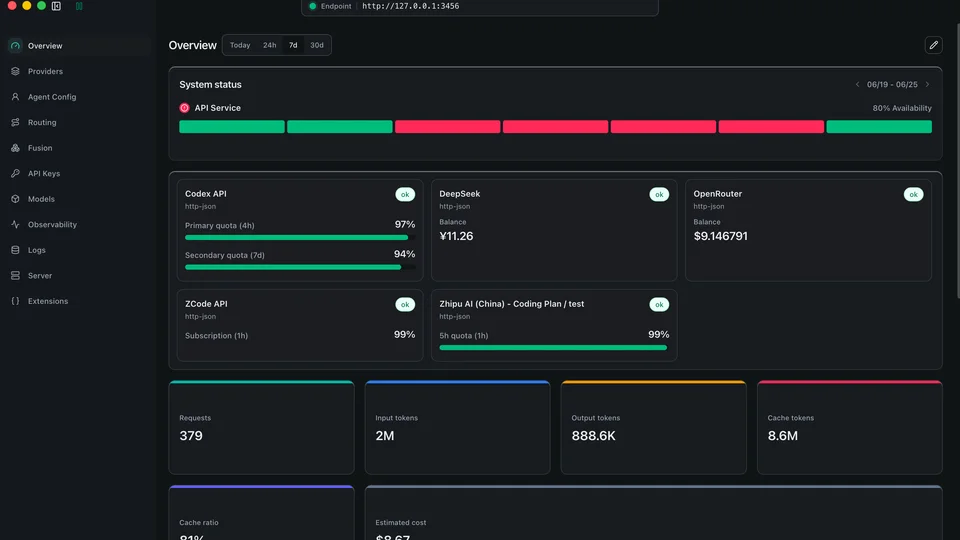Open the Observability page
Image resolution: width=960 pixels, height=540 pixels.
pos(78,225)
